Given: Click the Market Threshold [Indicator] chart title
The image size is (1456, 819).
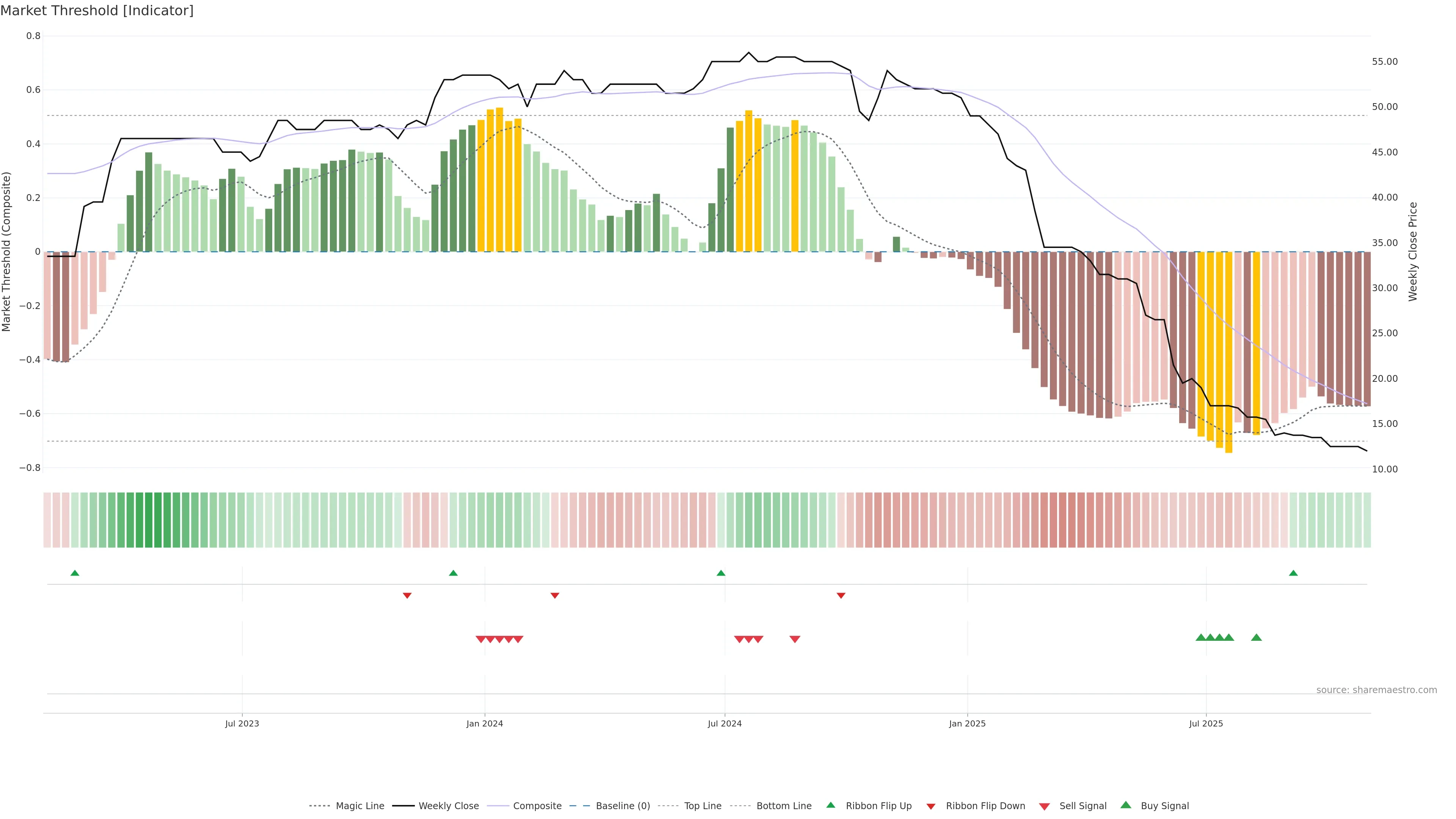Looking at the screenshot, I should pos(97,11).
